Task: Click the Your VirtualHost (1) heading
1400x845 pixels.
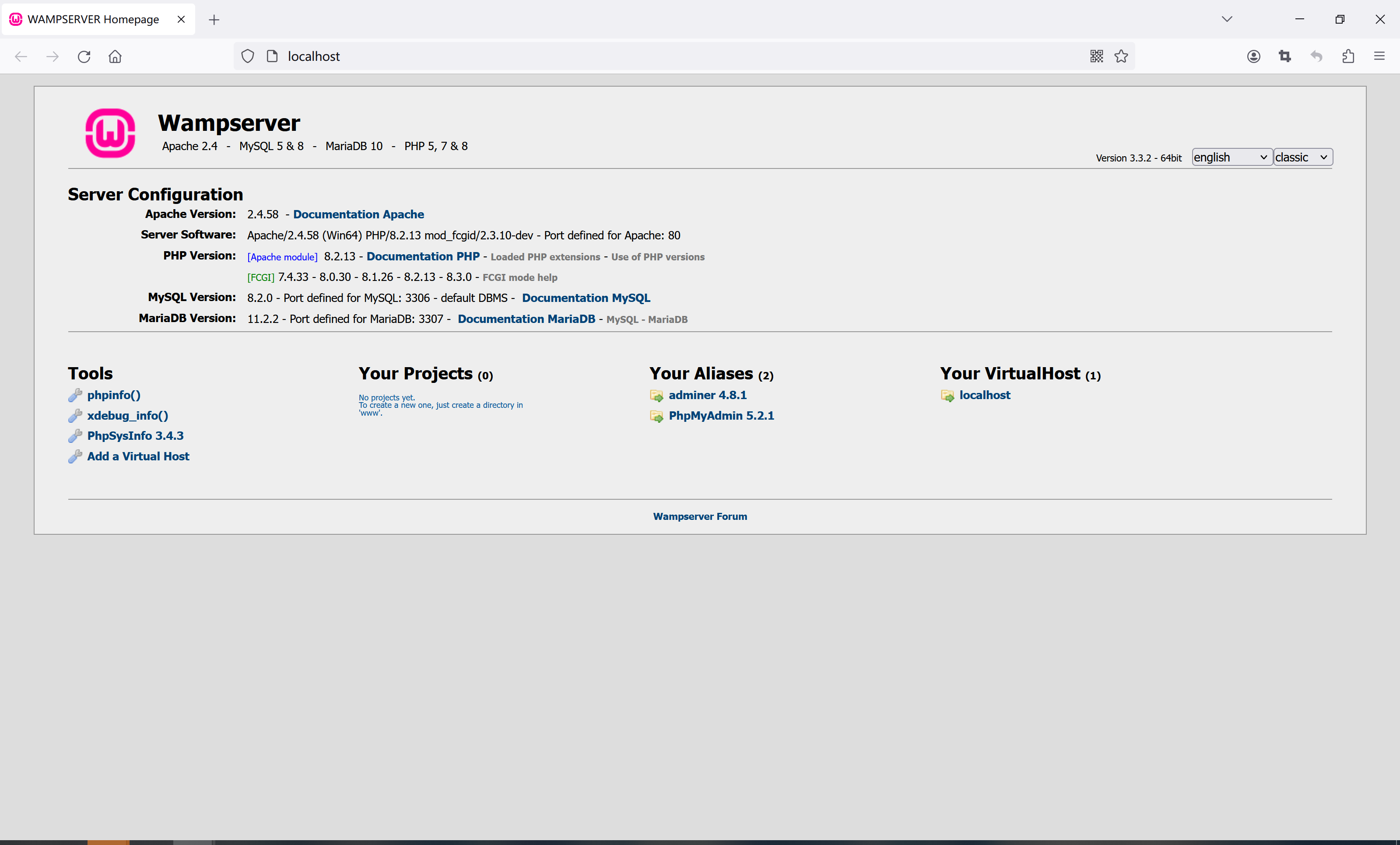Action: click(1021, 373)
